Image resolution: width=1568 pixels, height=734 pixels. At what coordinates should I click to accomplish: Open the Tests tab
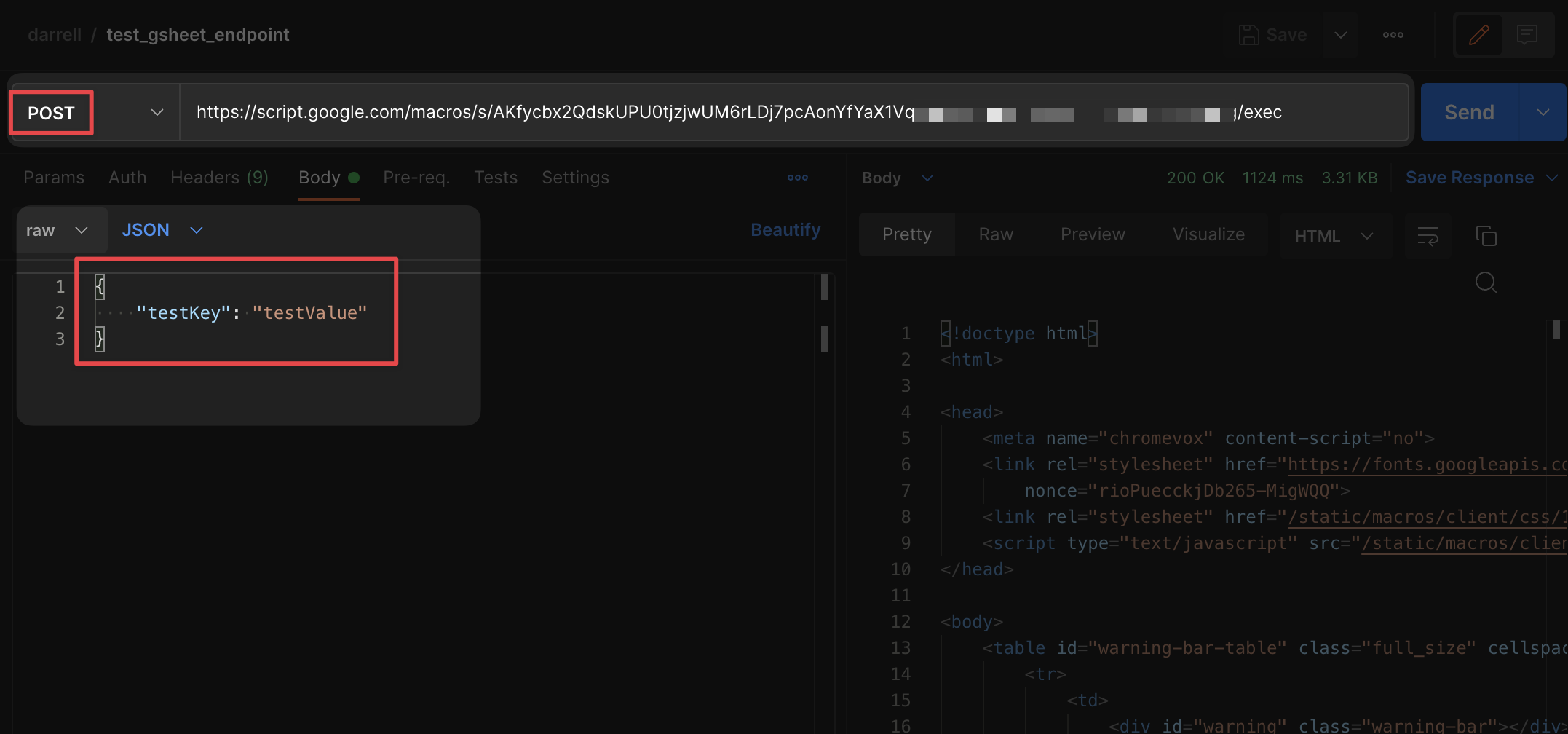pos(496,177)
